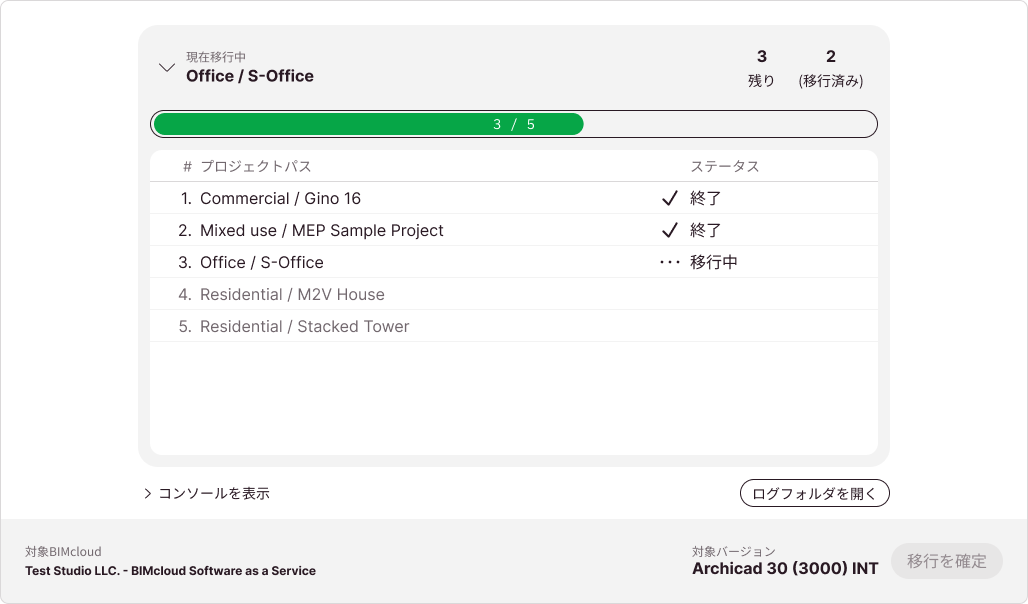
Task: Open the log folder with ログフォルダを開く
Action: 814,493
